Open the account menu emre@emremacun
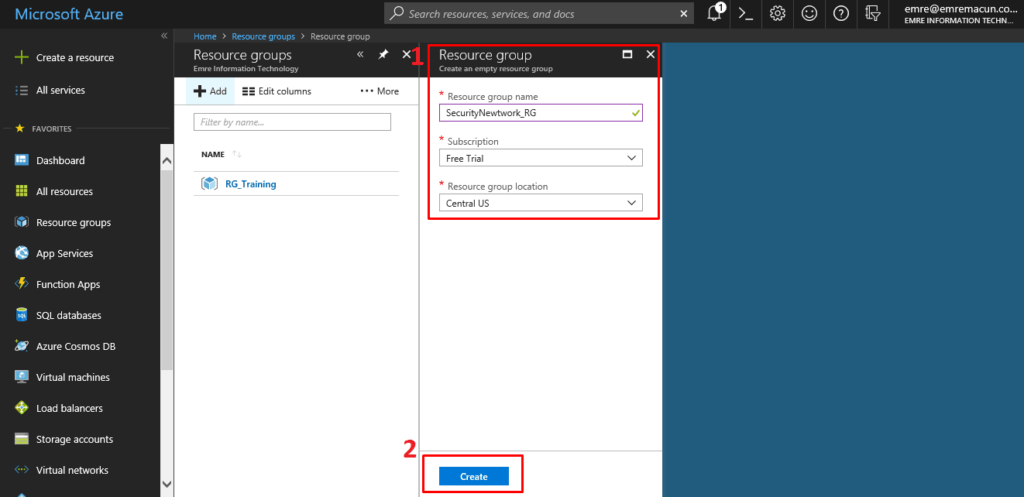 point(958,14)
